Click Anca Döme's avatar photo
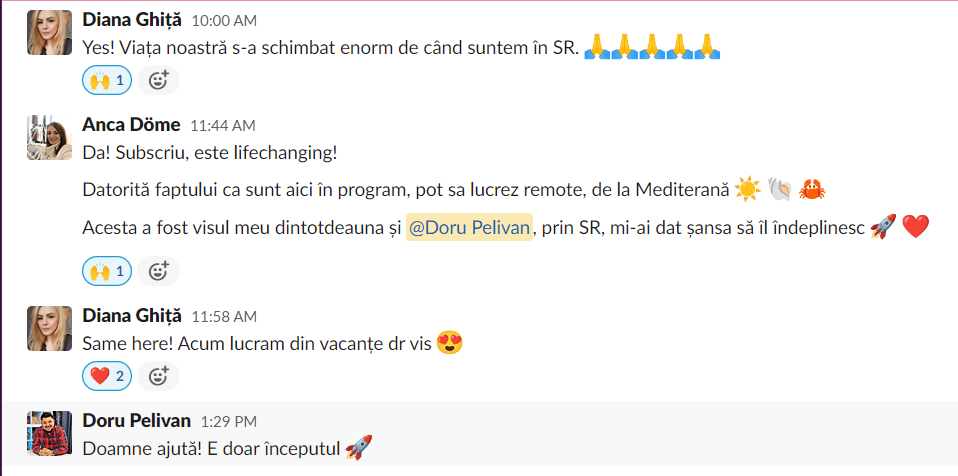Viewport: 958px width, 476px height. coord(49,137)
